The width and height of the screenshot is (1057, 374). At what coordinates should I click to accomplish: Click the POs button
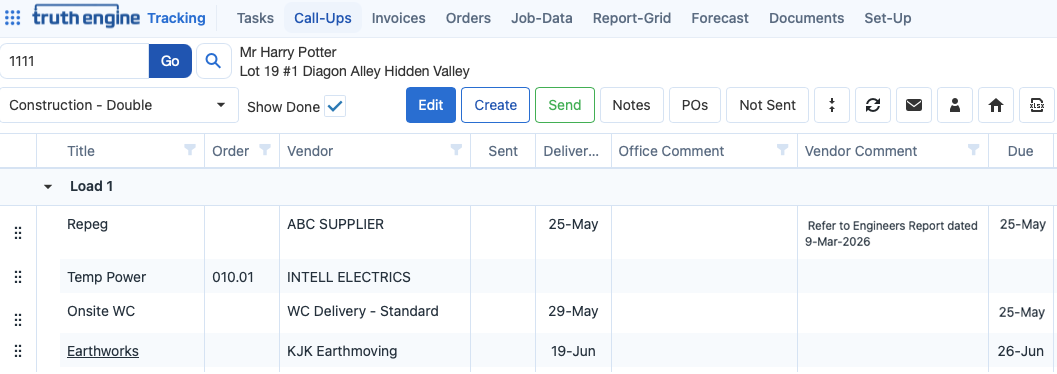(695, 105)
